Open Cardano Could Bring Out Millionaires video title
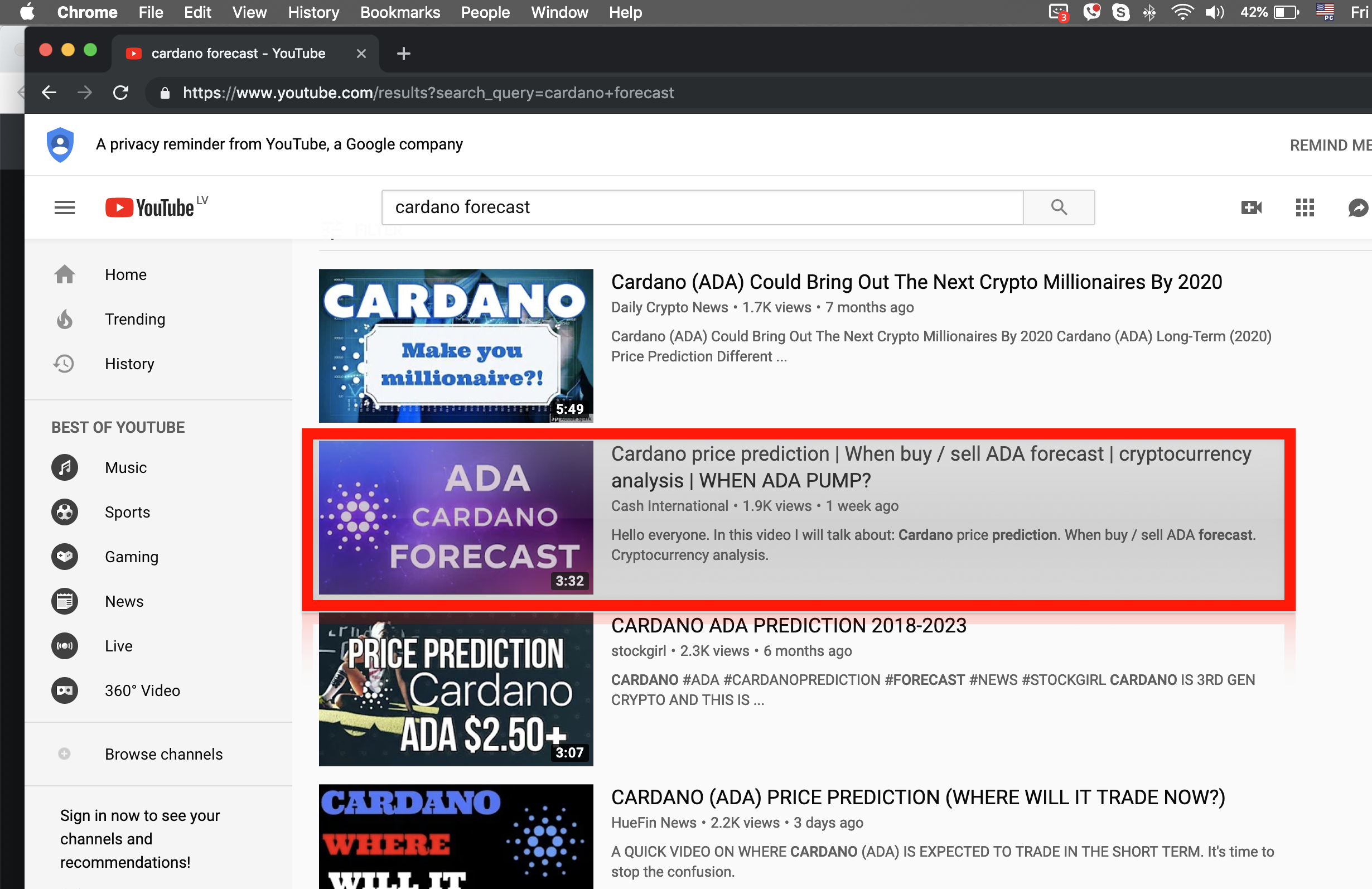Viewport: 1372px width, 889px height. (916, 282)
